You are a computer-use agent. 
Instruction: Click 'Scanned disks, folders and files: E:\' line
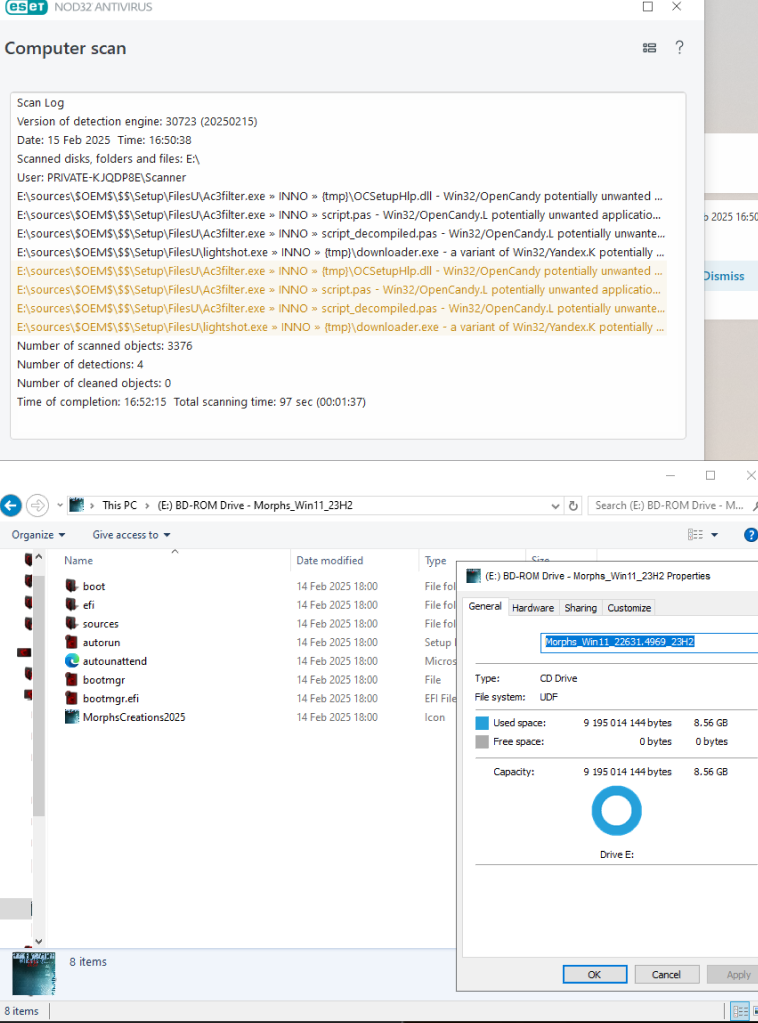(108, 159)
